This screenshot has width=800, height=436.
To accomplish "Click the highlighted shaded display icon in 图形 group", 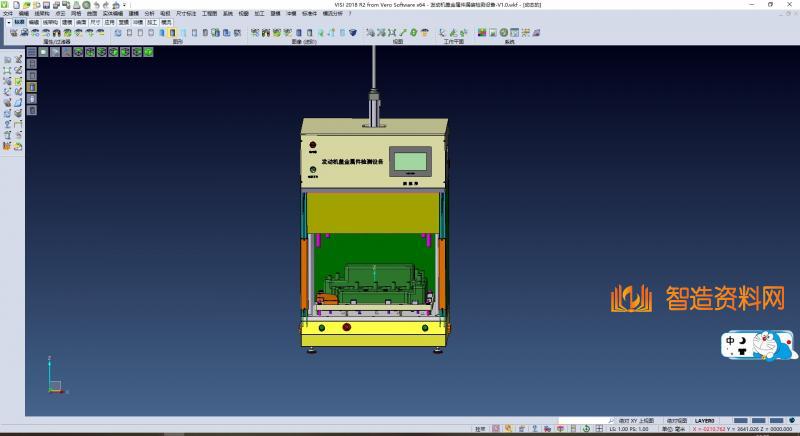I will coord(174,33).
